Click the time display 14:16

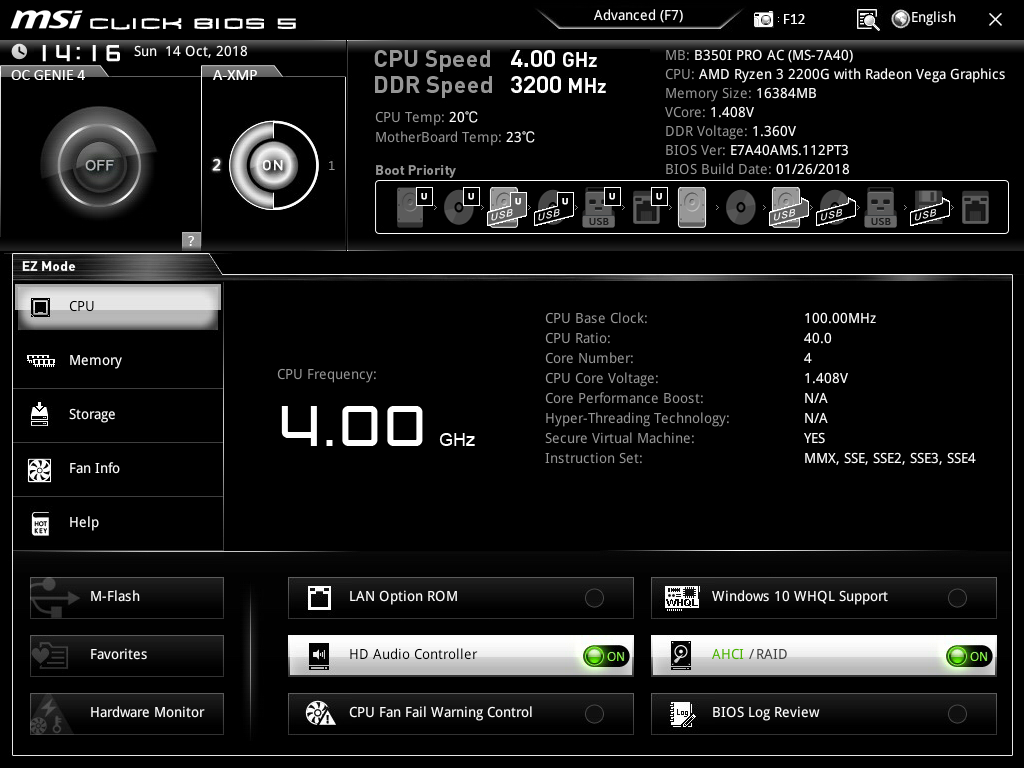[x=80, y=52]
